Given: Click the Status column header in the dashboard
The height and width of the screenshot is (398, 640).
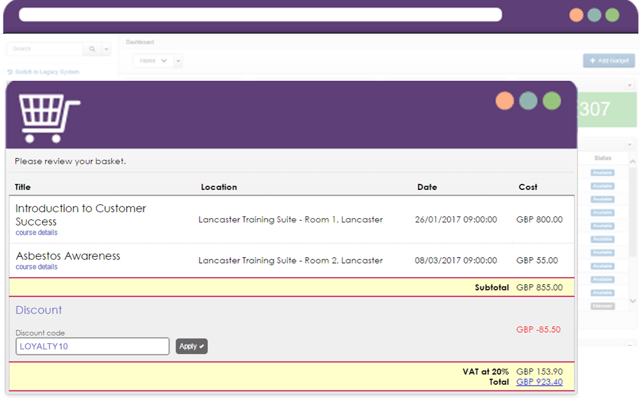Looking at the screenshot, I should [602, 158].
